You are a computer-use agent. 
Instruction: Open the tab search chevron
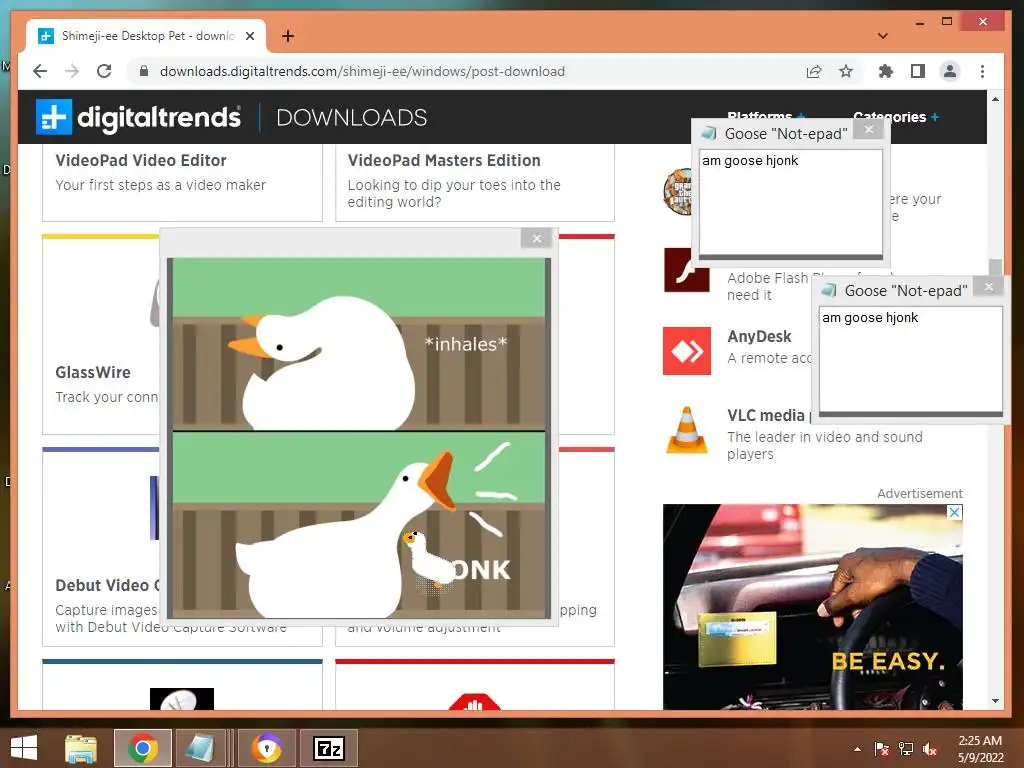click(x=882, y=36)
